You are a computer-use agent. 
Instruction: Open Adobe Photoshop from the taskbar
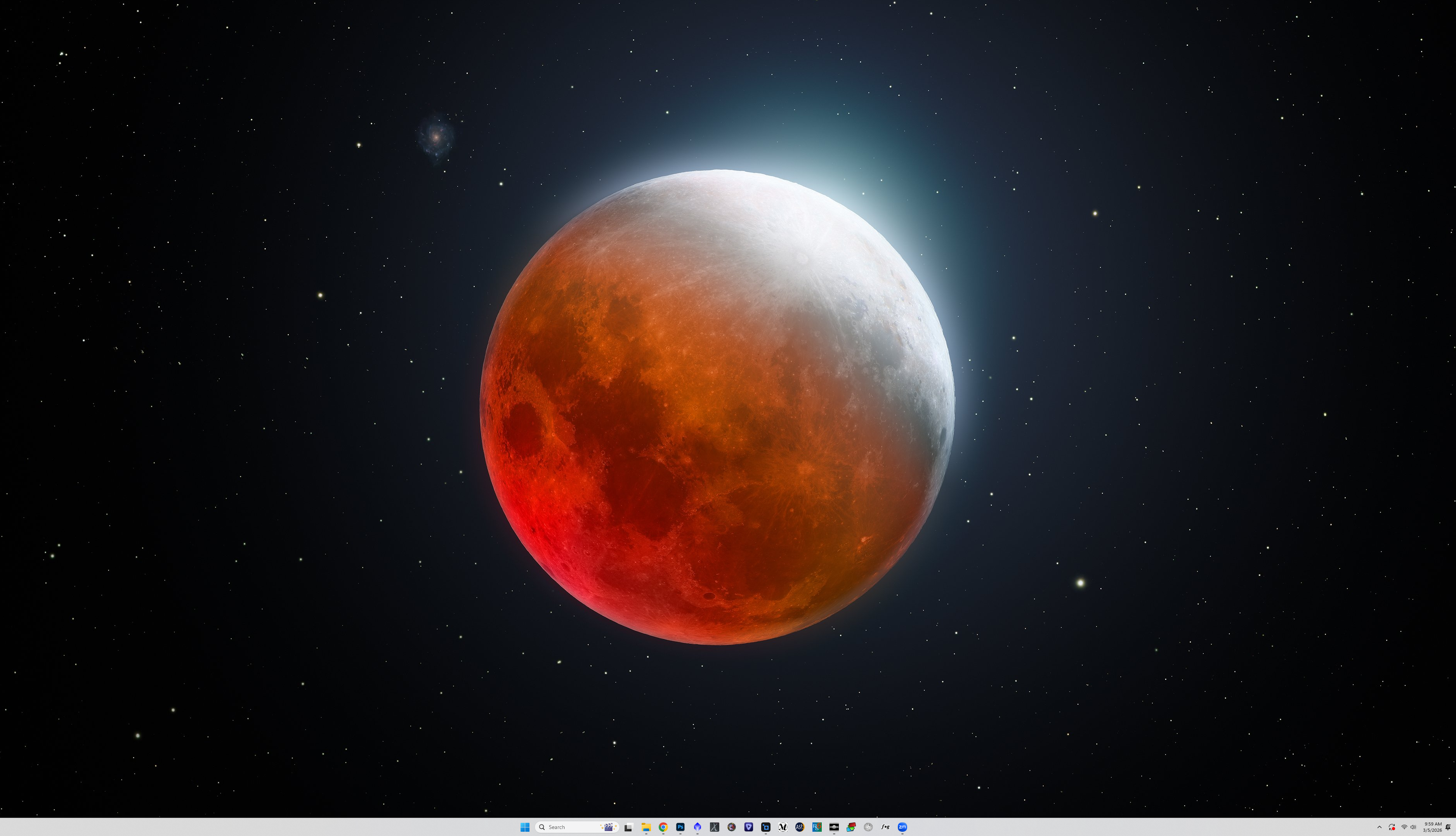(x=680, y=827)
